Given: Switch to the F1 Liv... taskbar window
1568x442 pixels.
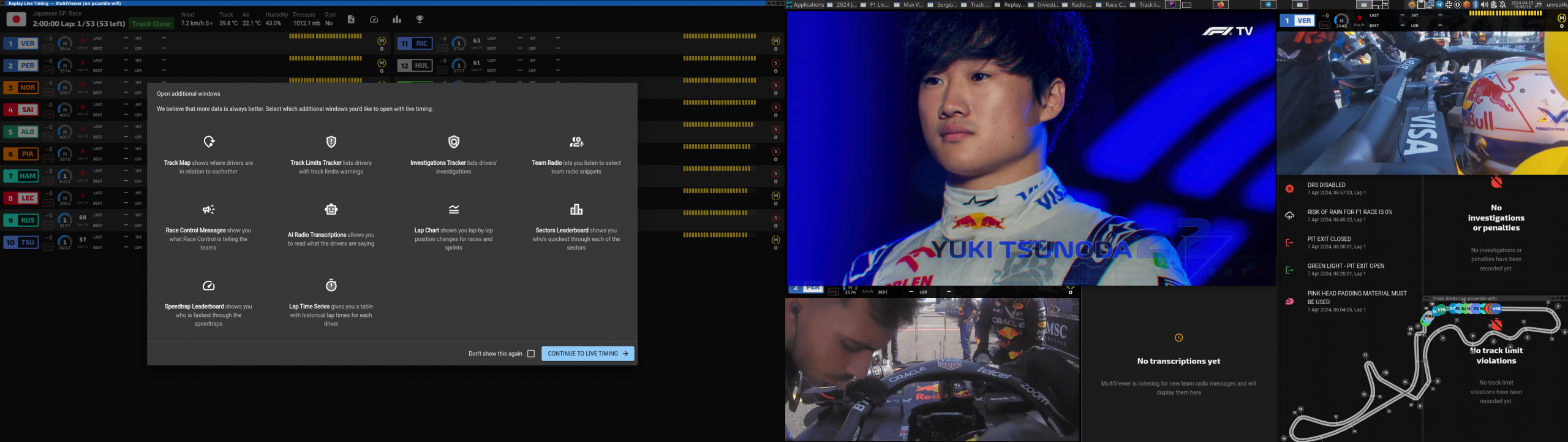Looking at the screenshot, I should (x=874, y=4).
